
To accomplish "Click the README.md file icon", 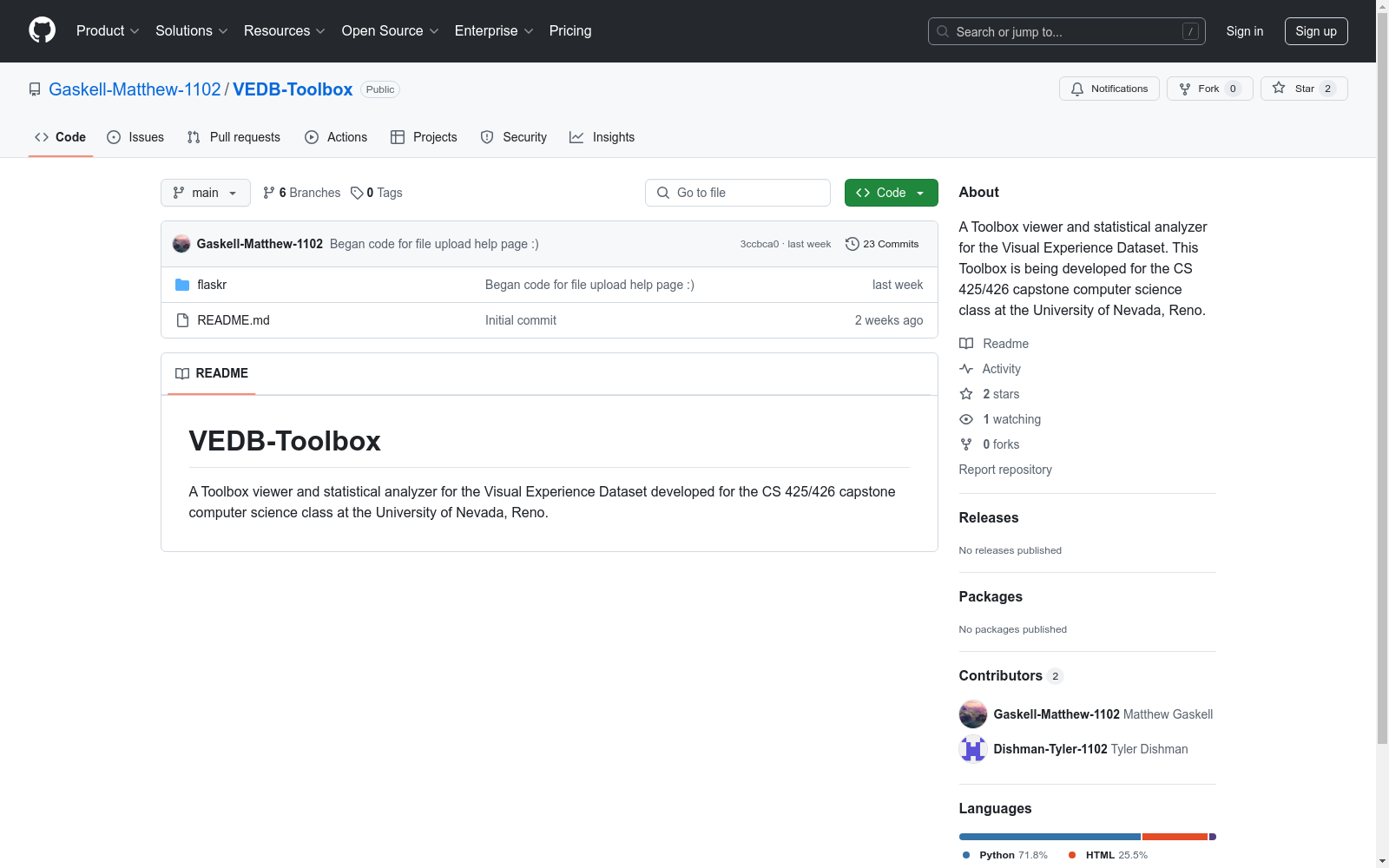I will (x=182, y=320).
